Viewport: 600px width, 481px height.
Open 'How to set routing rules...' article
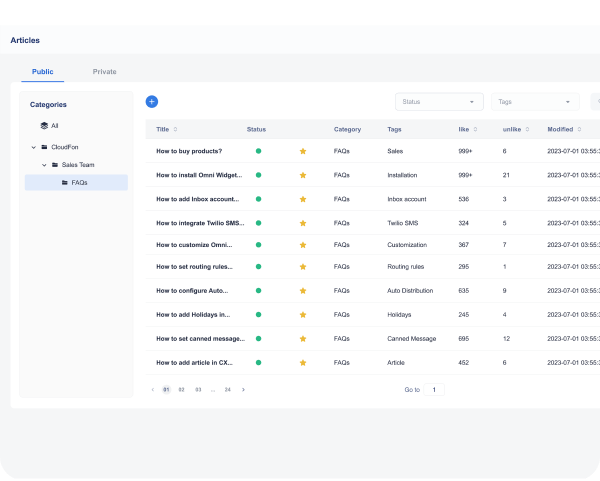194,267
